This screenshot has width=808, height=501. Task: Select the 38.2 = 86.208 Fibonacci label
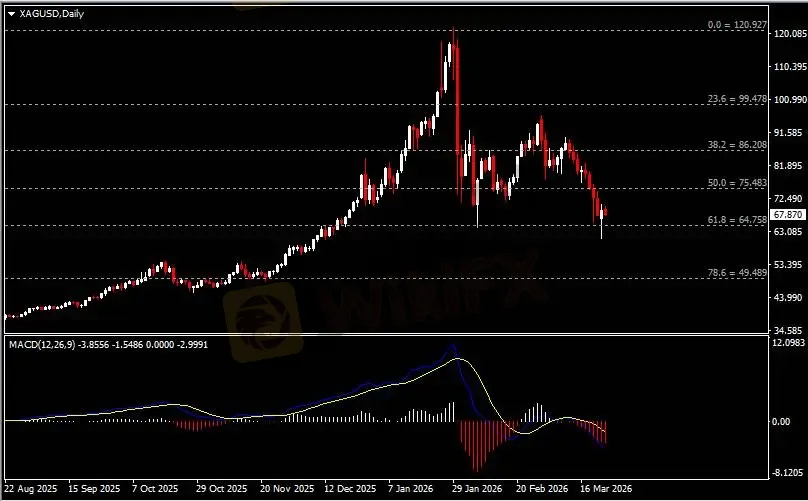(737, 145)
